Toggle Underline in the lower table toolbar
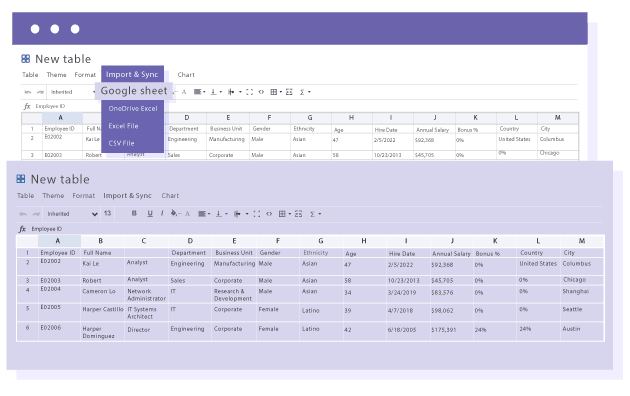 (150, 213)
